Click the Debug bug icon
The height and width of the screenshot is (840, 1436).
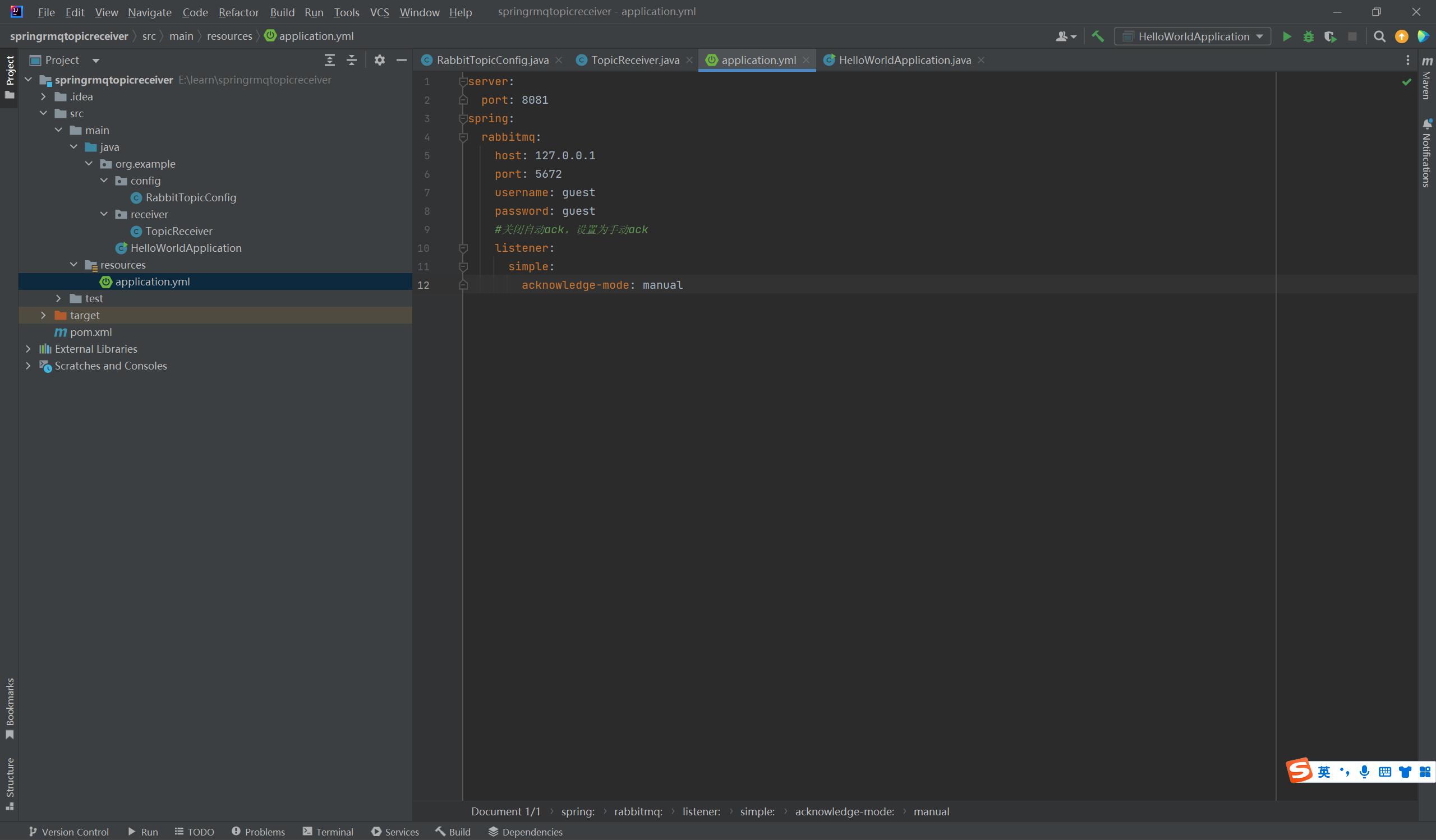1308,36
